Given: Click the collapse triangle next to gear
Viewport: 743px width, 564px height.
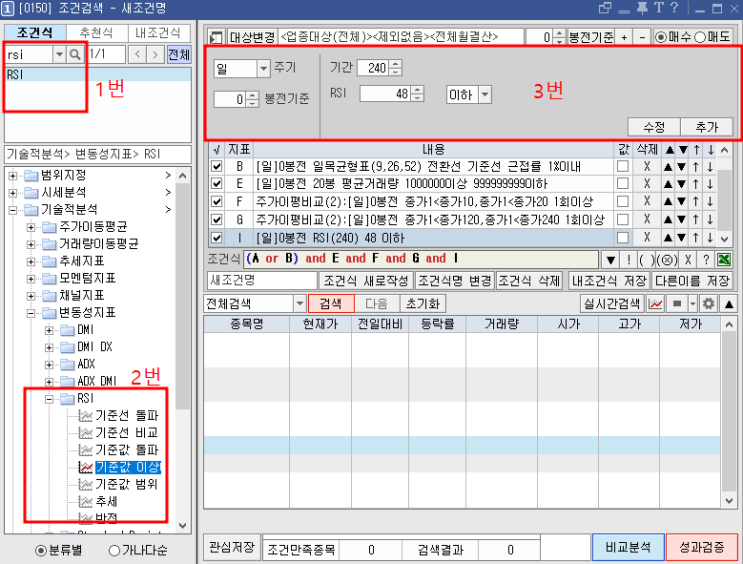Looking at the screenshot, I should (729, 304).
